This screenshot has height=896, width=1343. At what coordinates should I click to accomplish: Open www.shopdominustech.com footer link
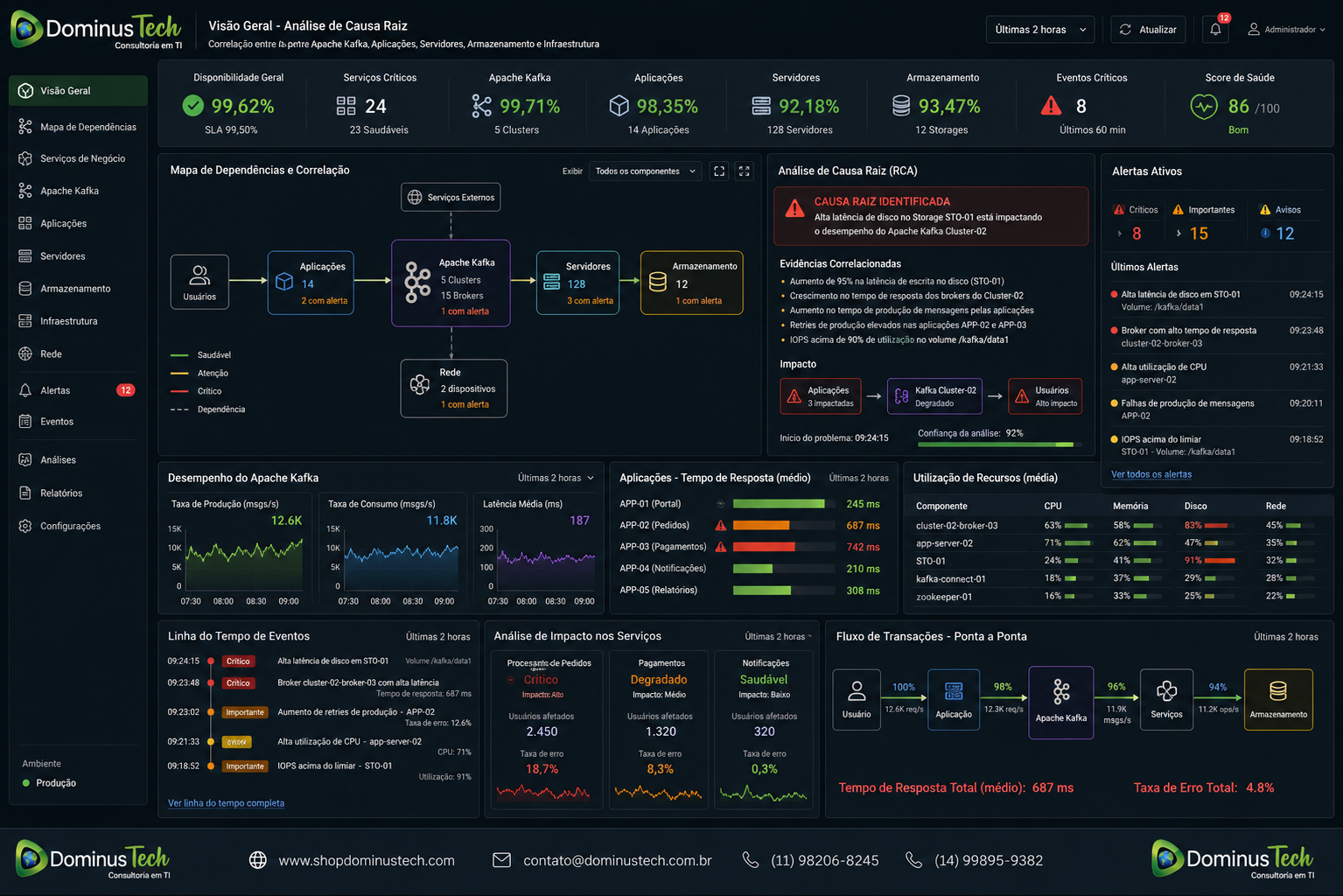[x=367, y=861]
